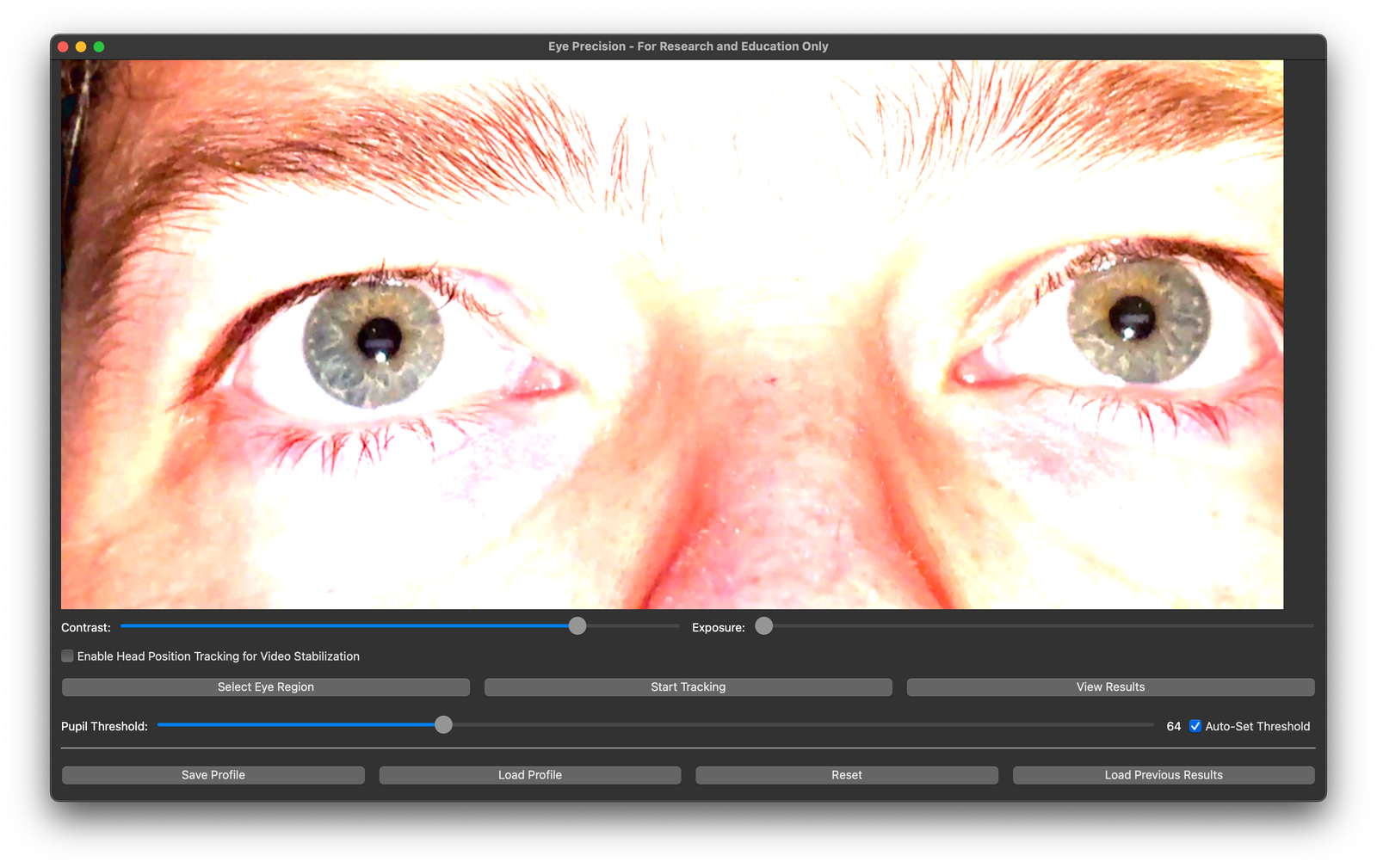Open View Results

click(x=1110, y=686)
